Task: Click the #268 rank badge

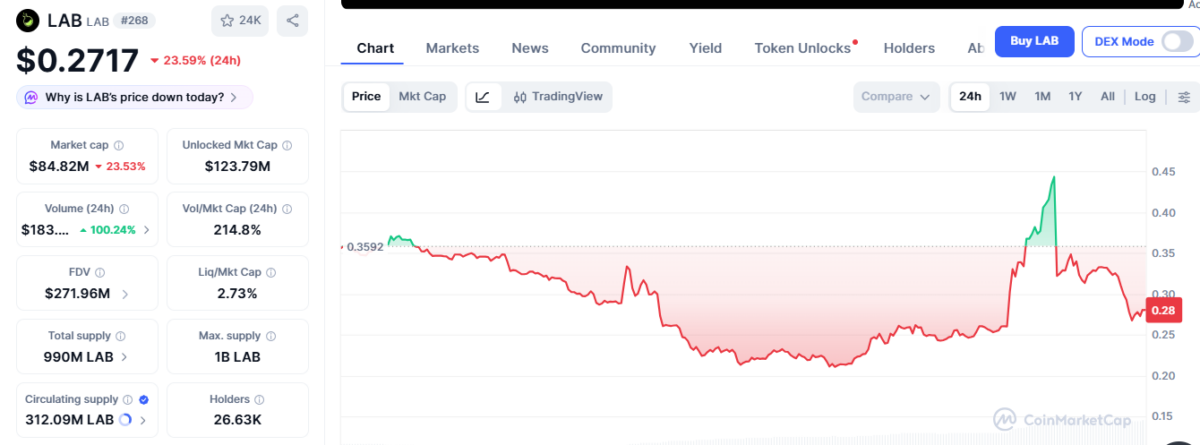Action: click(135, 20)
